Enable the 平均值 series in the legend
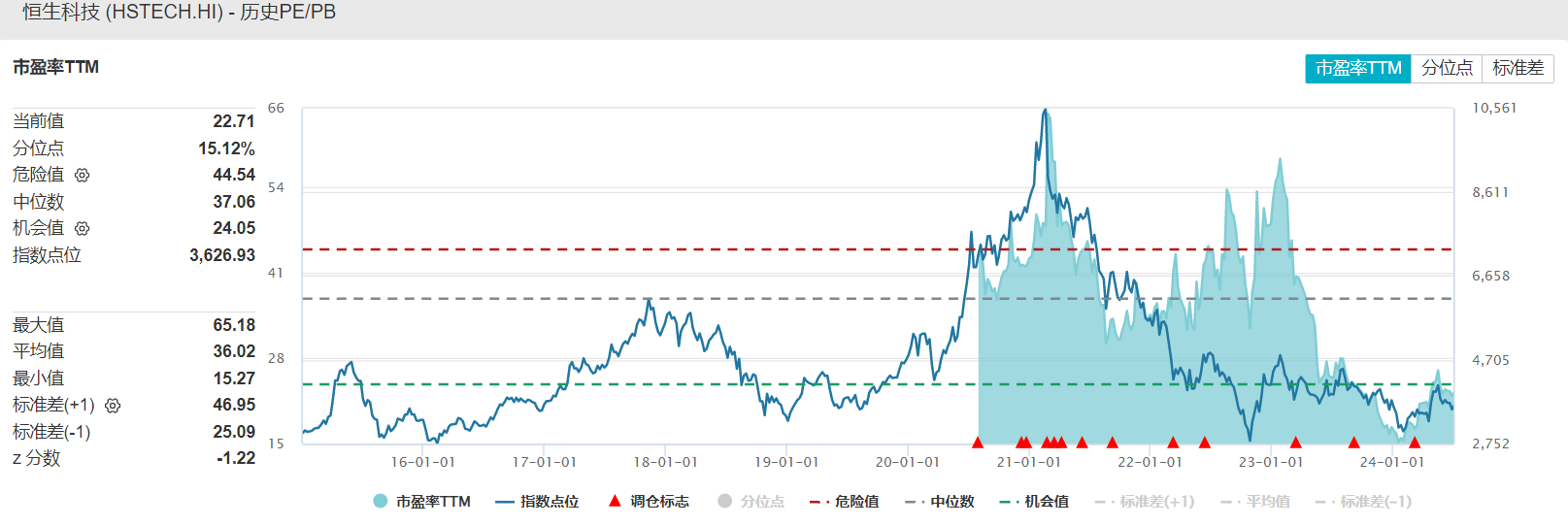The image size is (1568, 526). (x=1256, y=502)
